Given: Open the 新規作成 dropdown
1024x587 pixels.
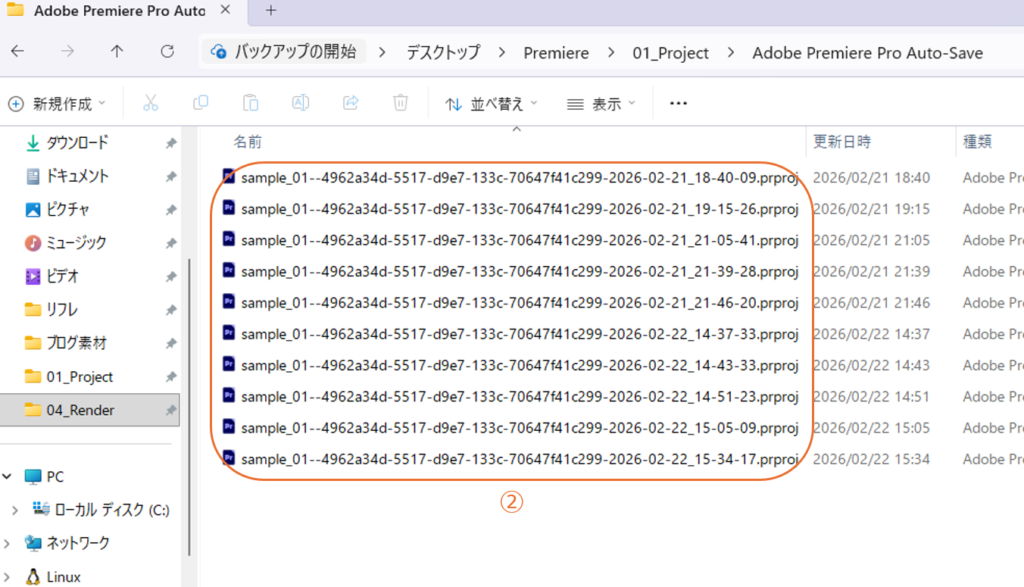Looking at the screenshot, I should click(x=57, y=103).
